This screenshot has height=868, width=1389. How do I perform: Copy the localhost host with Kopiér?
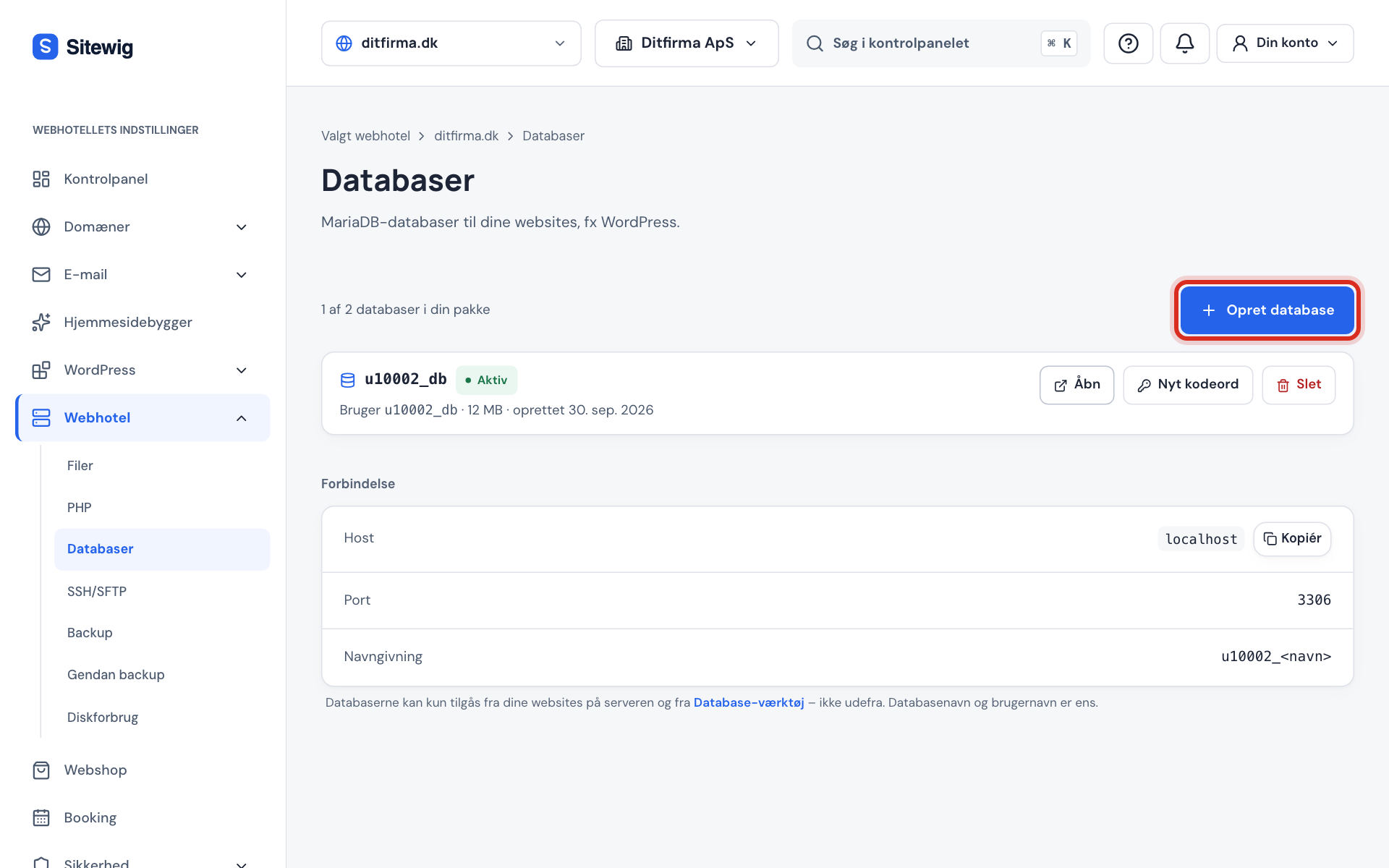coord(1292,539)
